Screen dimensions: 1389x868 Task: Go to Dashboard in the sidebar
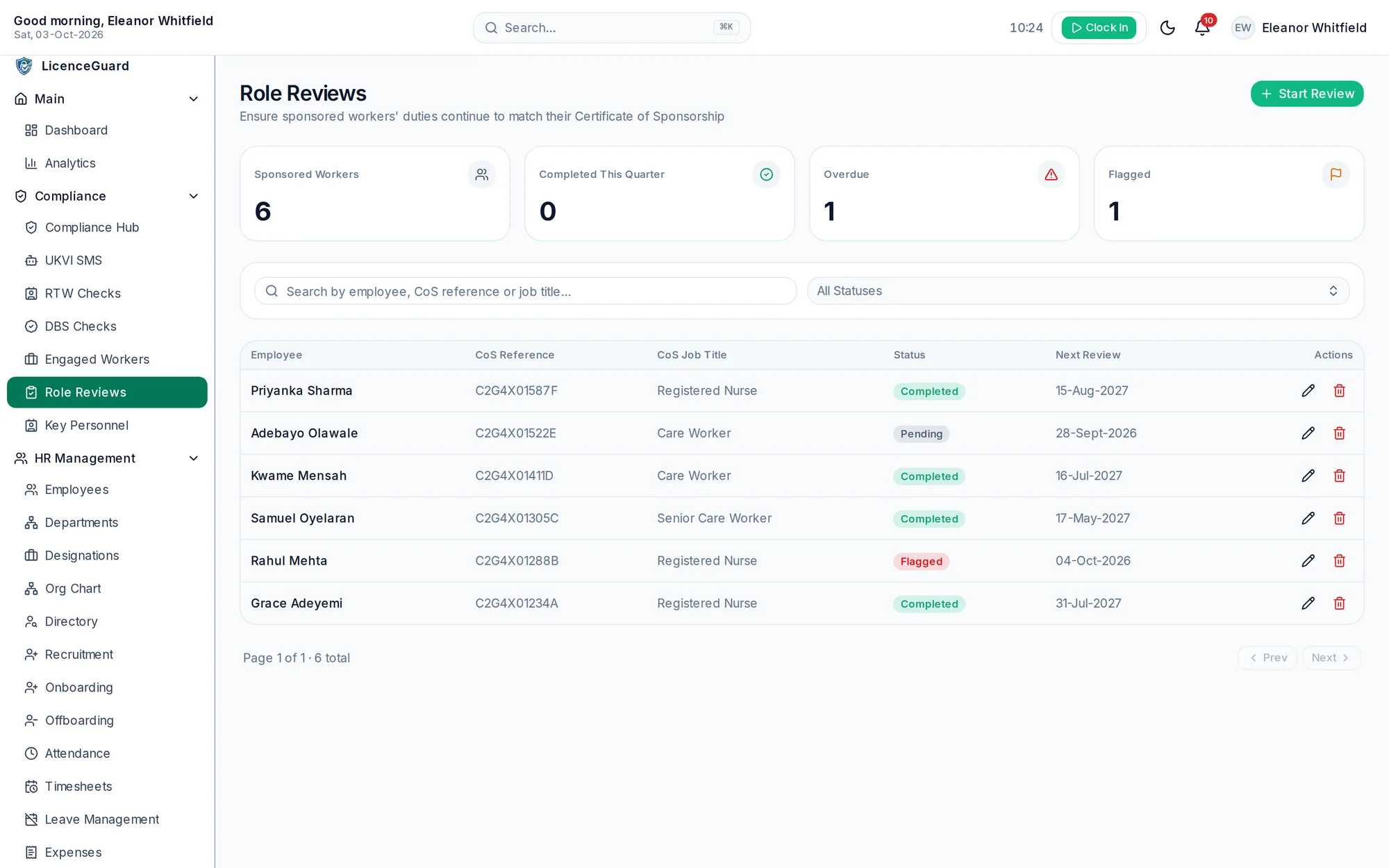point(107,131)
